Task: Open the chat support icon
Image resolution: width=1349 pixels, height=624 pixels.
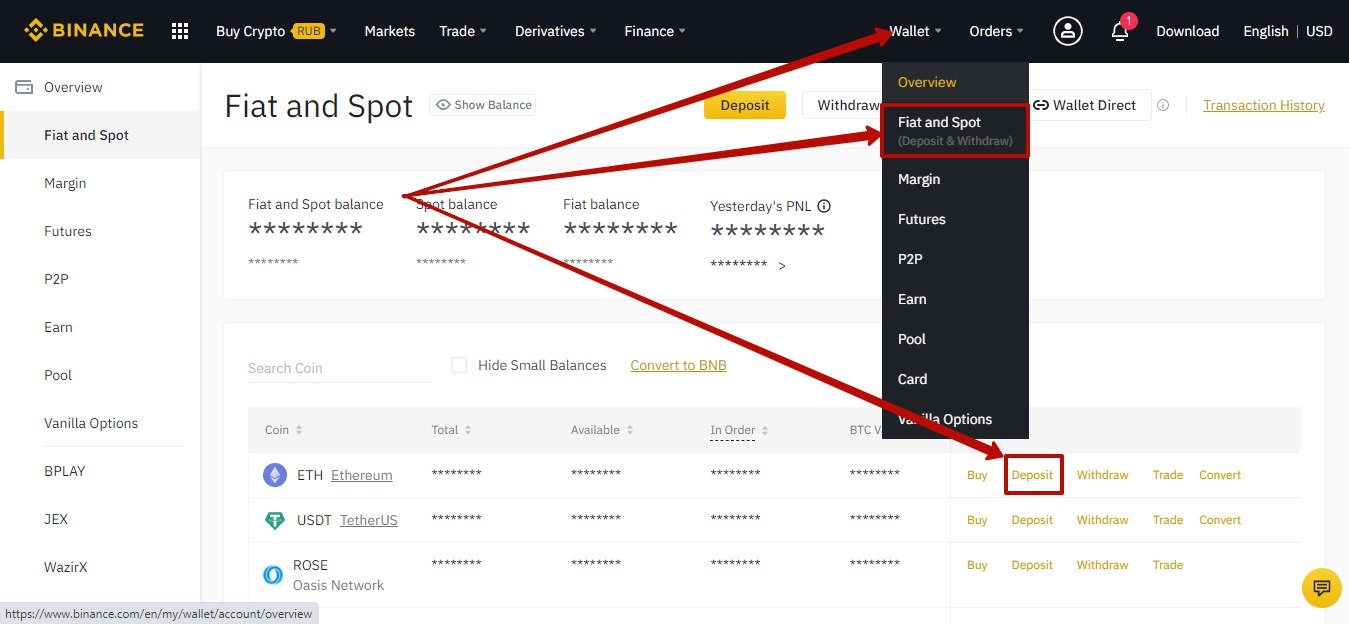Action: pyautogui.click(x=1322, y=587)
